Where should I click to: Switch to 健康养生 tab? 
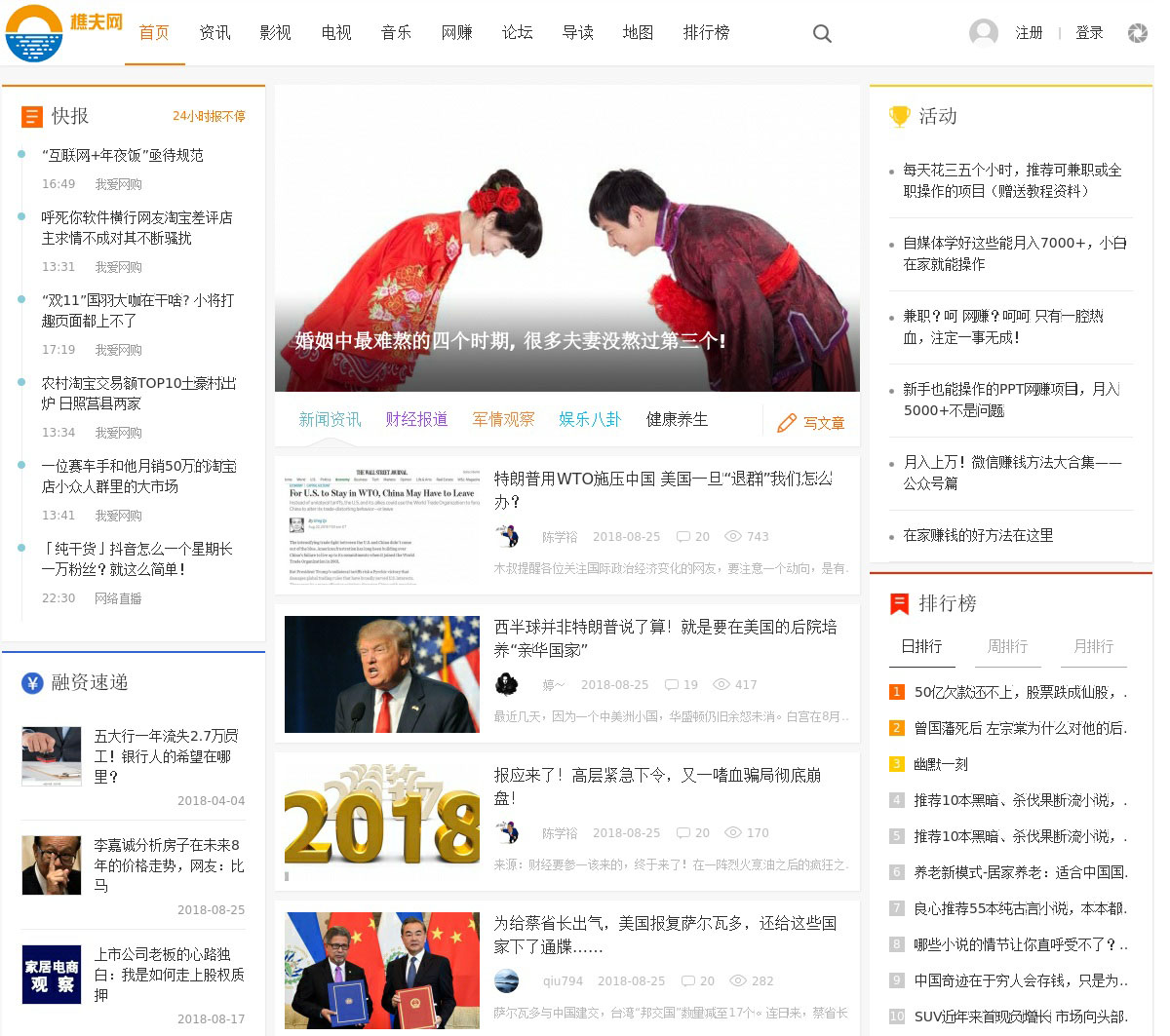677,420
